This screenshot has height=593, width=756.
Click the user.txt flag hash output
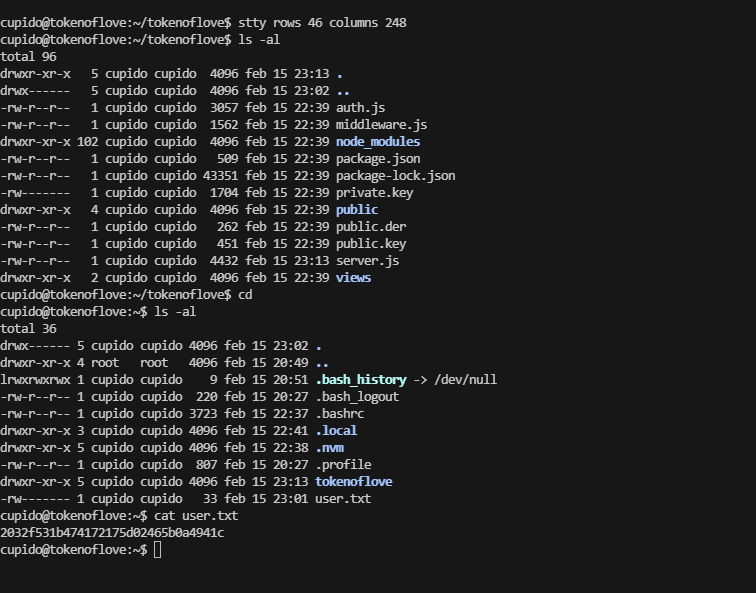pos(112,532)
